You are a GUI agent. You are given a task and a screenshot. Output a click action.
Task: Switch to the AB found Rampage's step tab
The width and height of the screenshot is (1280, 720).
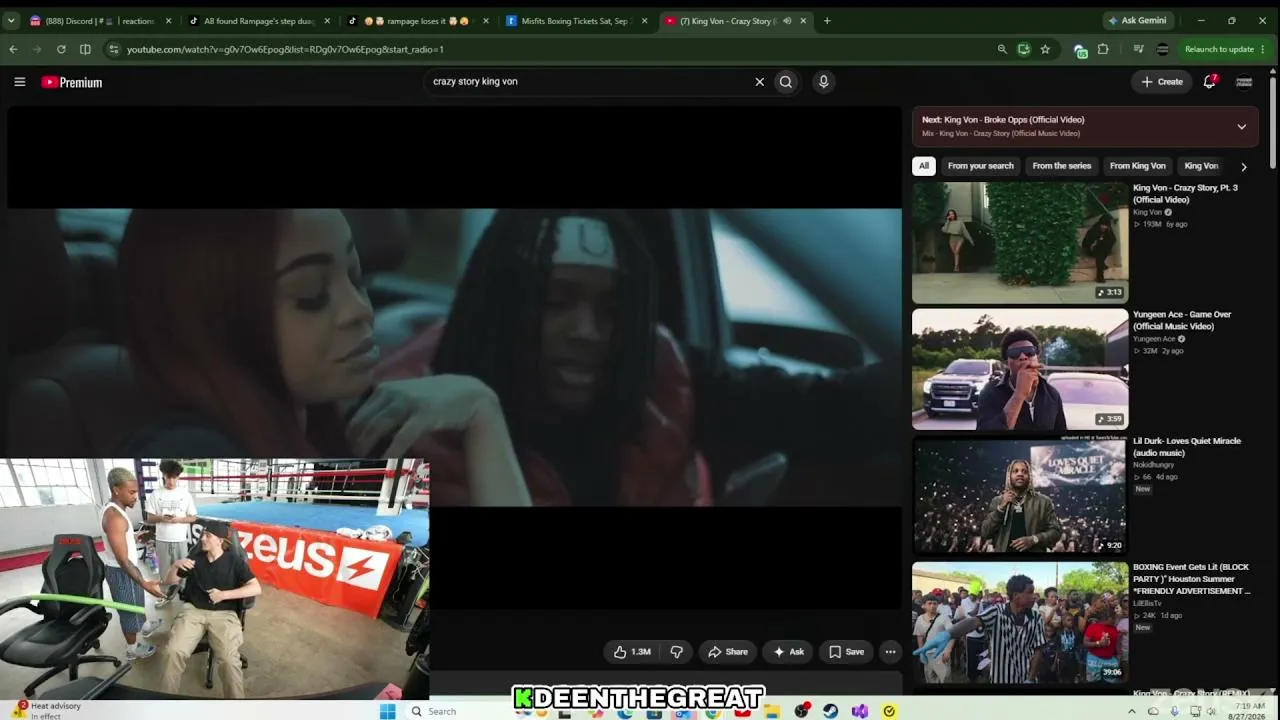(x=259, y=21)
